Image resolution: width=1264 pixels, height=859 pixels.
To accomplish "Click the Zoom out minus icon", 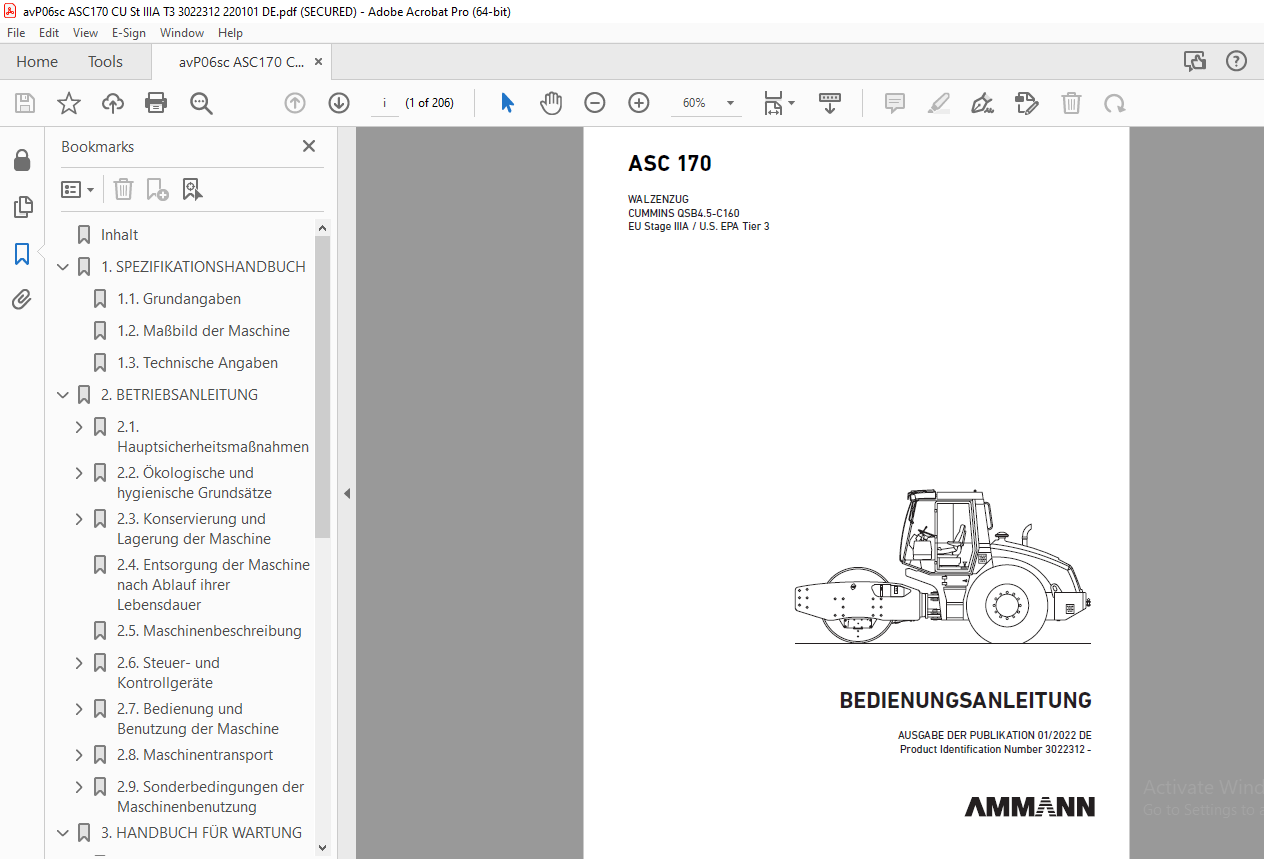I will (x=595, y=103).
